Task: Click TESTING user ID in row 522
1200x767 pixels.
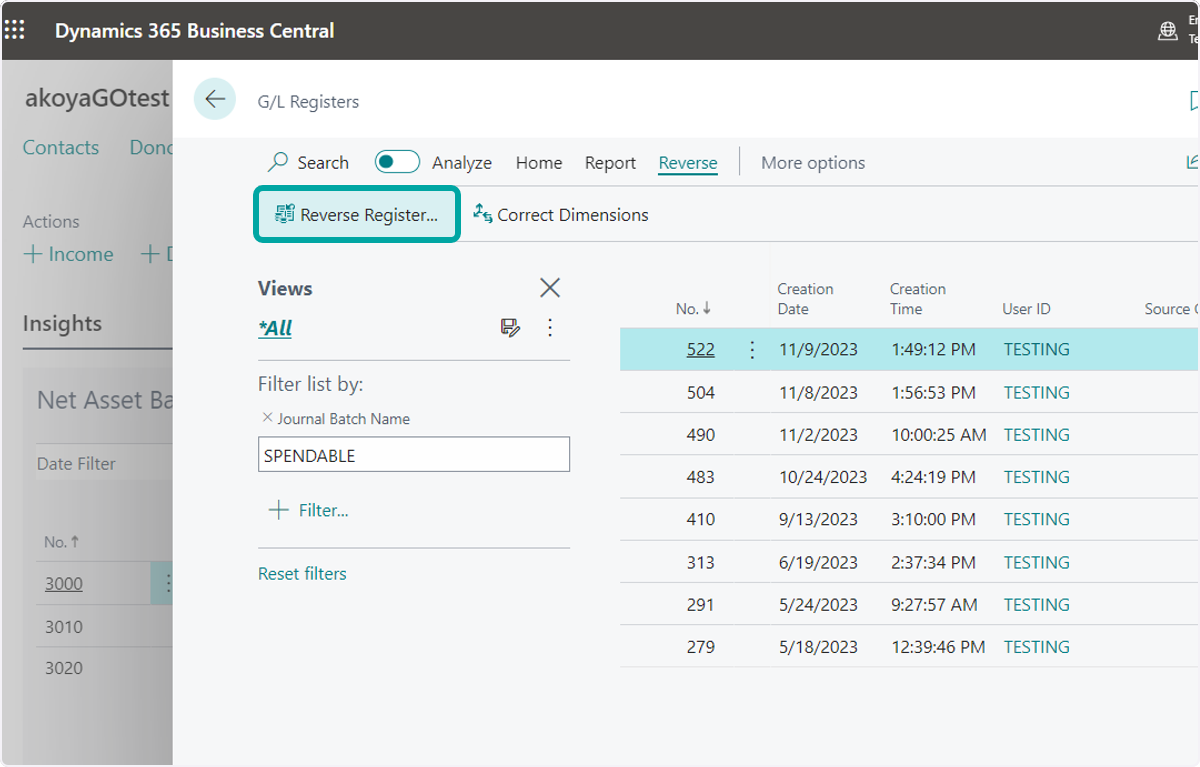Action: click(1036, 349)
